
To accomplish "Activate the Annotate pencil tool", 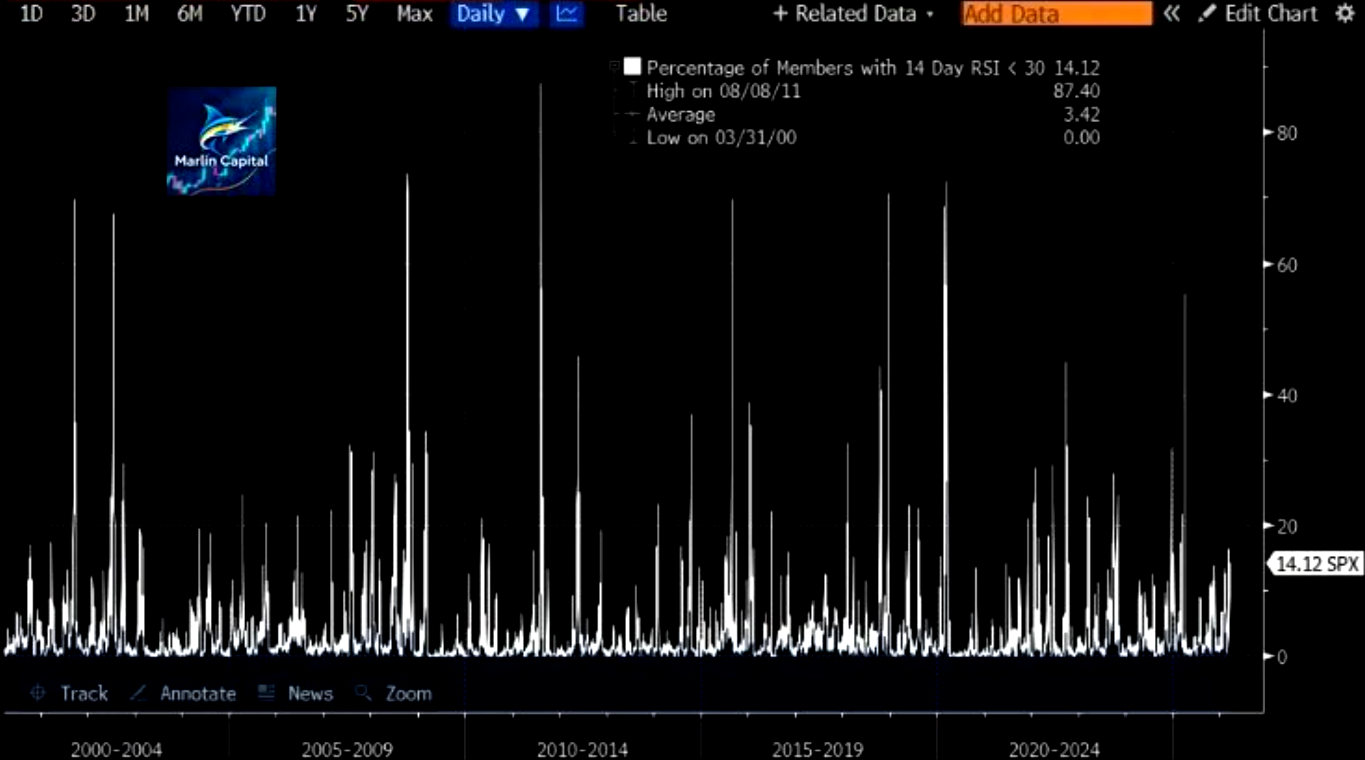I will [138, 693].
